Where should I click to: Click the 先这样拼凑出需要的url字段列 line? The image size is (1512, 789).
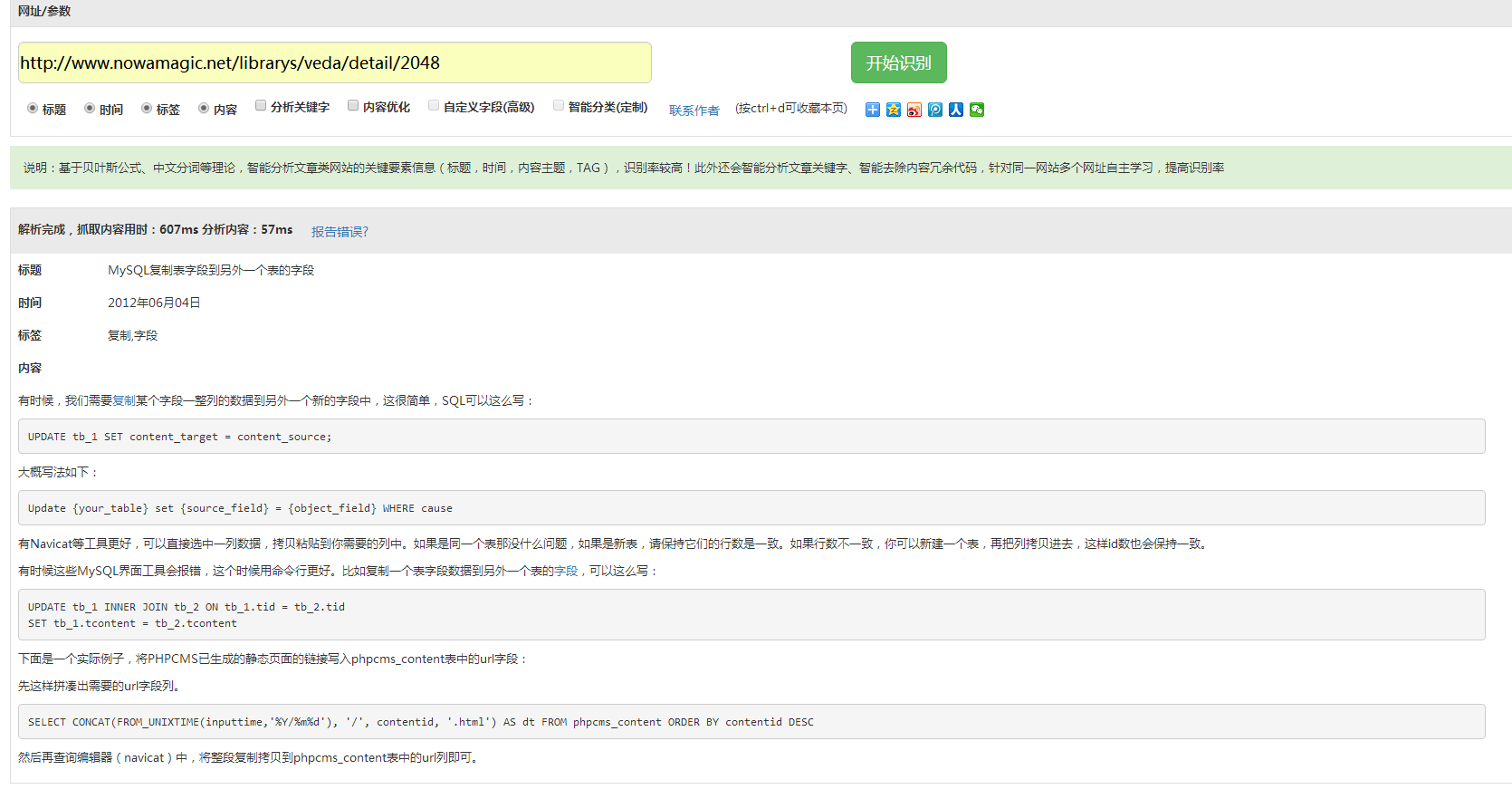click(x=100, y=686)
